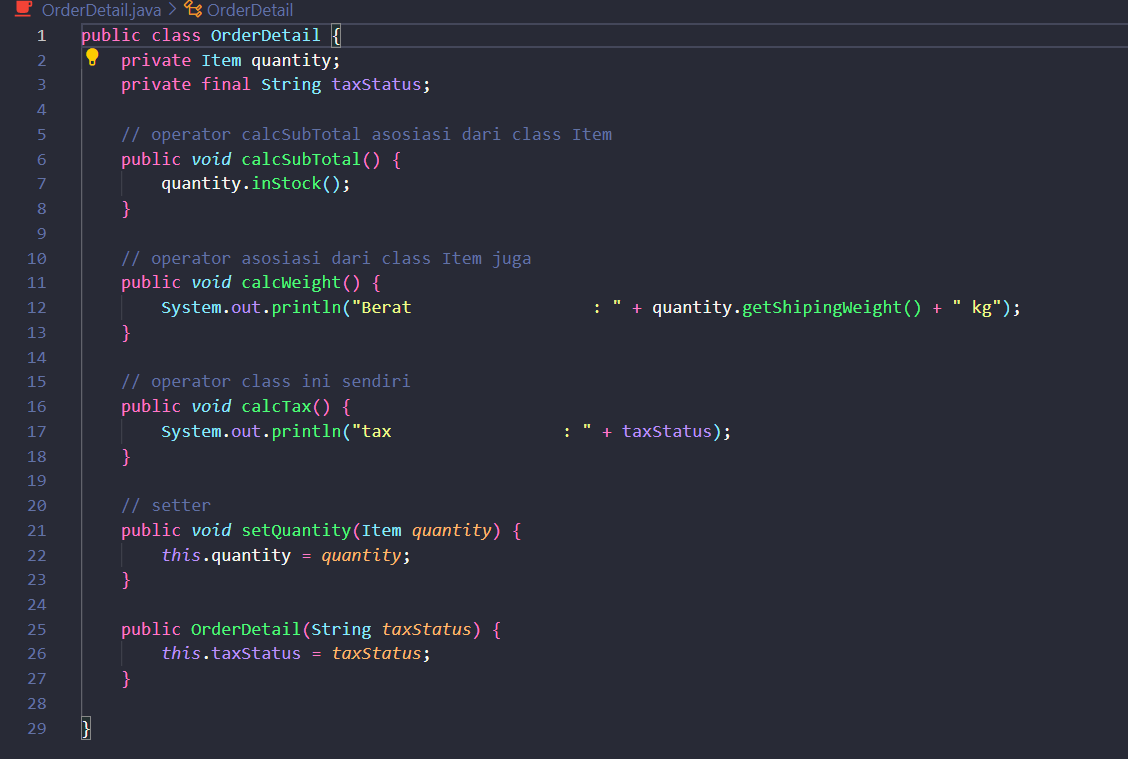Click the calcTax method name
Image resolution: width=1128 pixels, height=759 pixels.
(x=277, y=406)
